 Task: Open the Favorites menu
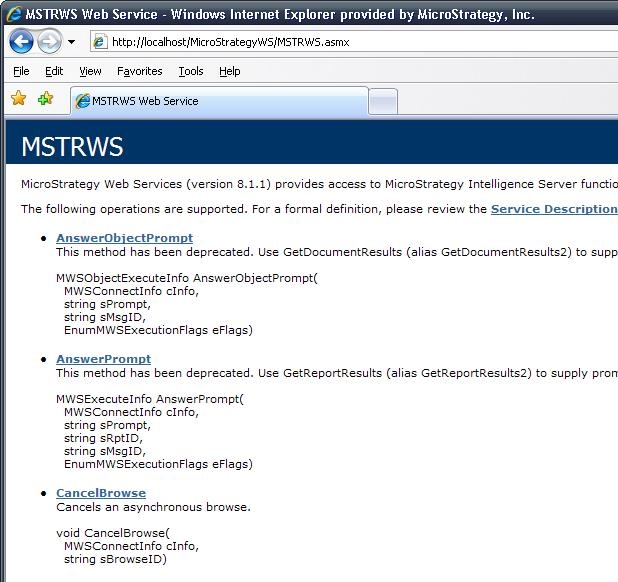140,71
